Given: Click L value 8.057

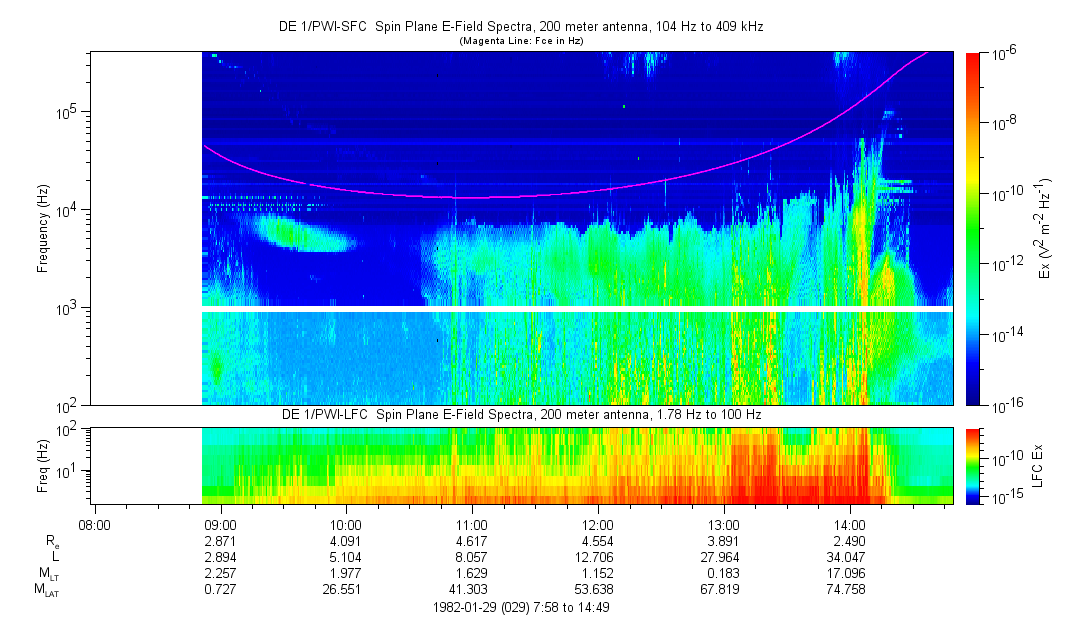Looking at the screenshot, I should pos(472,557).
